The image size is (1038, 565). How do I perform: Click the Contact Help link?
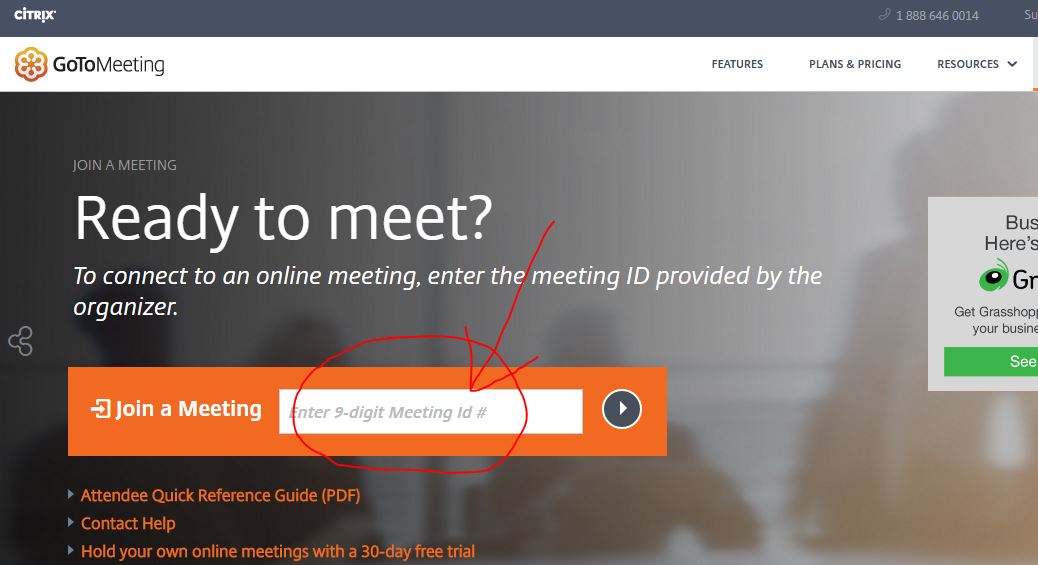(x=128, y=523)
